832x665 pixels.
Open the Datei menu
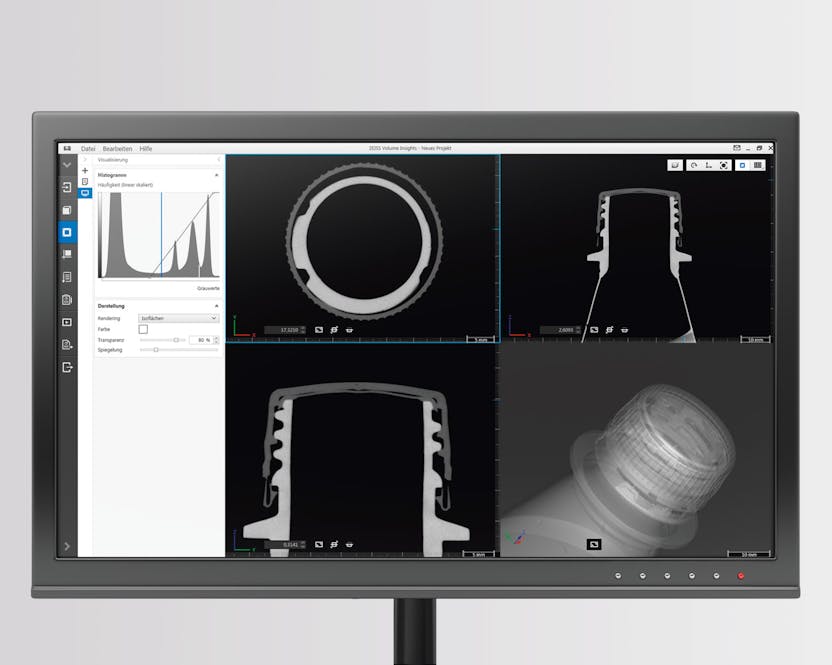(88, 148)
